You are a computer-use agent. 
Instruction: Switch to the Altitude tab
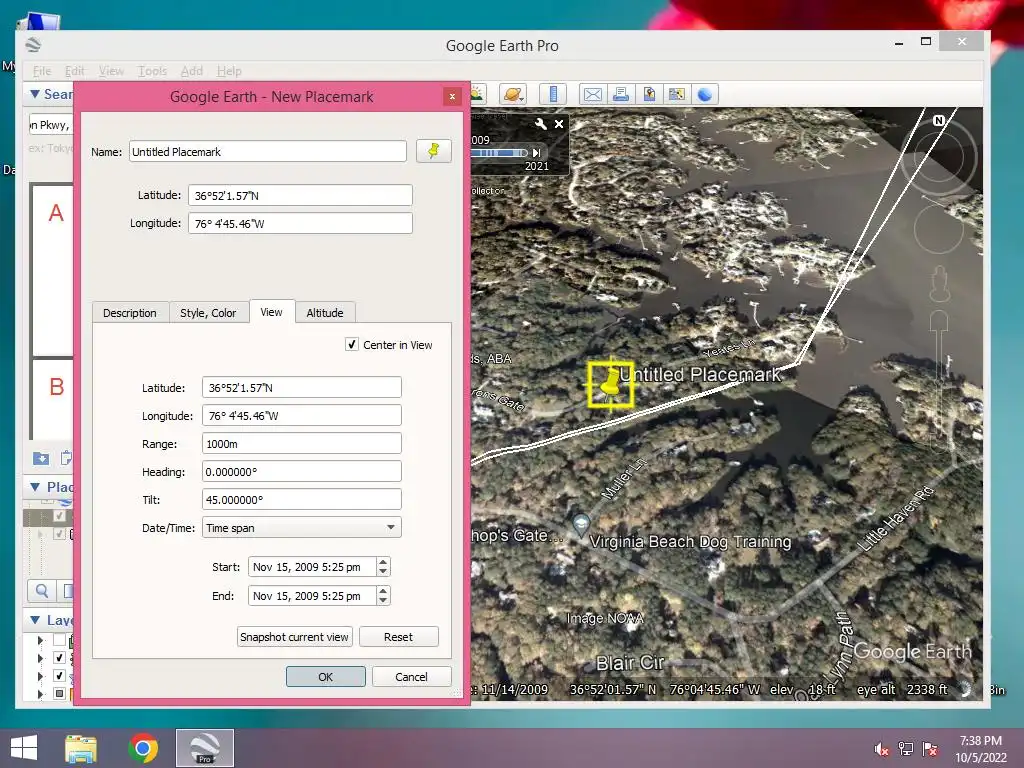click(325, 313)
